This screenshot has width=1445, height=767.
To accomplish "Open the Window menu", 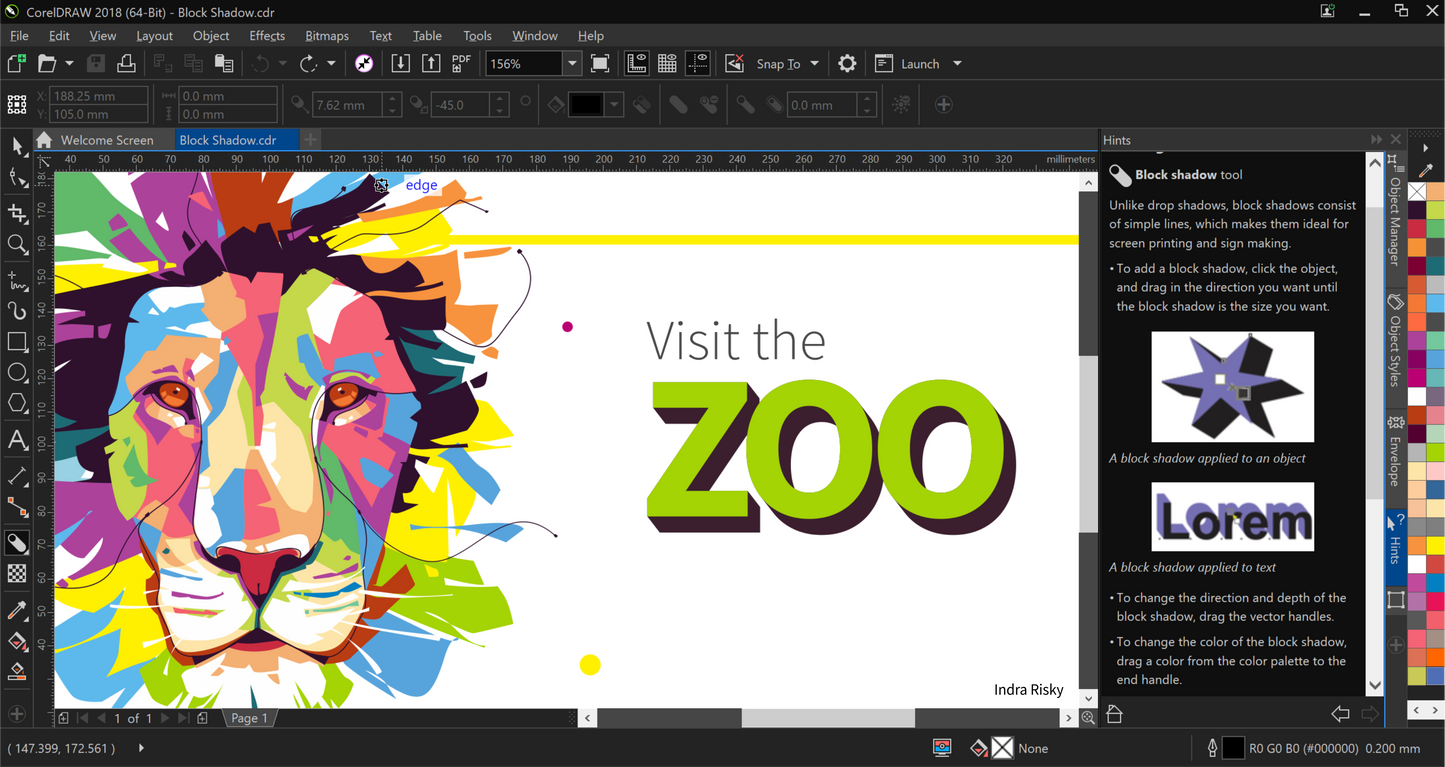I will pos(535,35).
